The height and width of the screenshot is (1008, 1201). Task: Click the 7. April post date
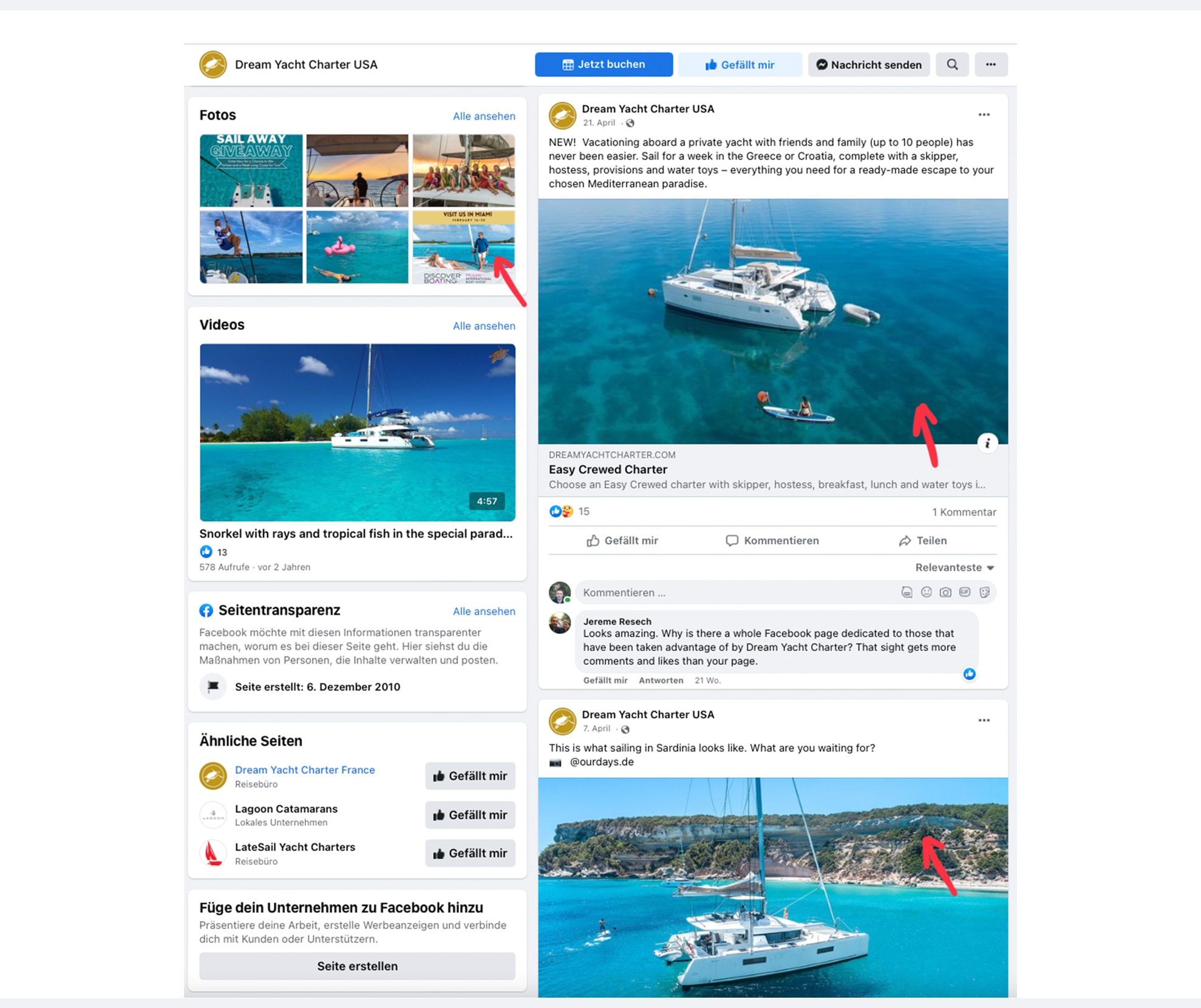coord(596,728)
